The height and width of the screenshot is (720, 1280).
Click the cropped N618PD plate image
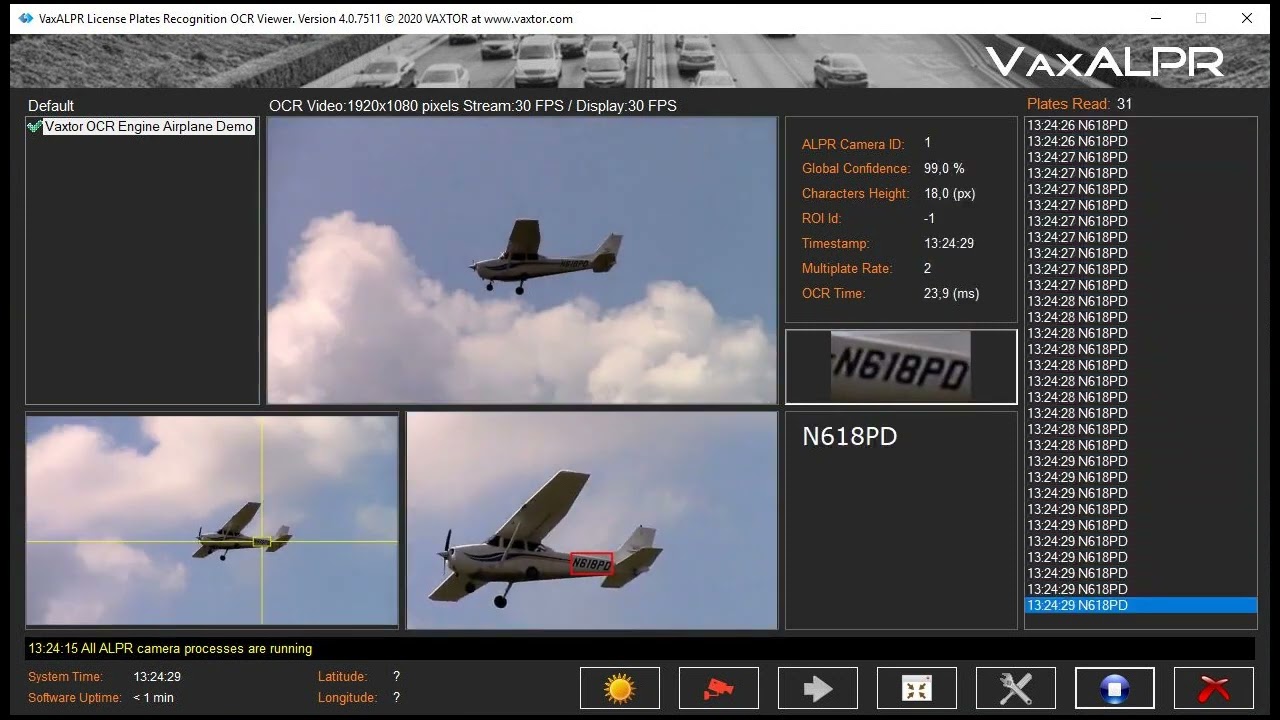[901, 367]
